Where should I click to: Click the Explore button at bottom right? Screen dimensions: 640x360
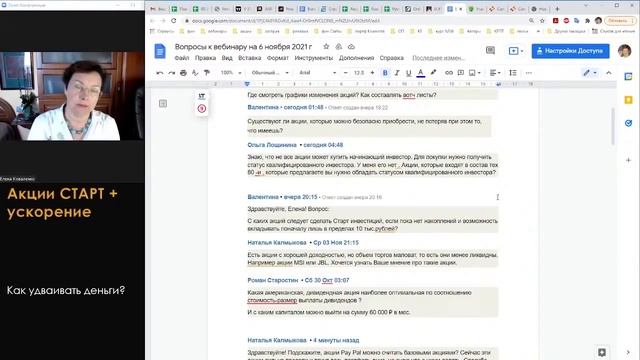click(x=602, y=352)
